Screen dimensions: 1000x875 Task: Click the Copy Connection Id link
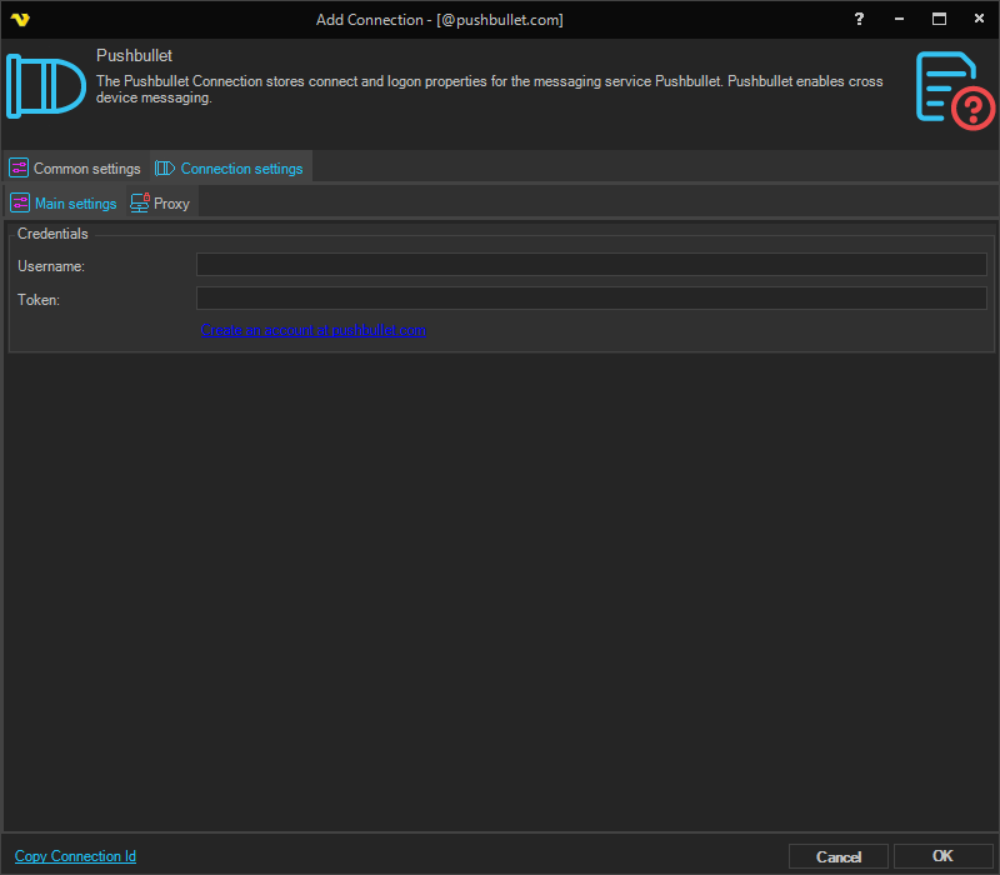click(75, 856)
